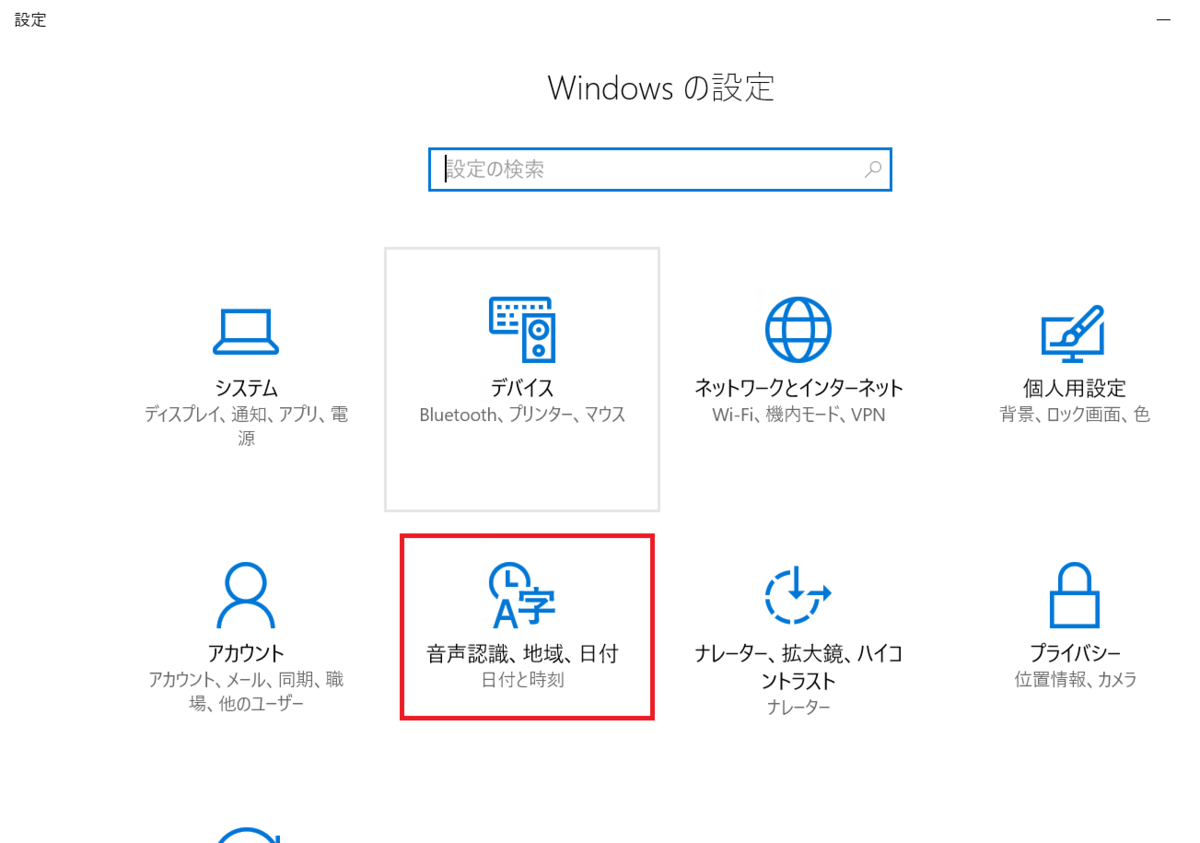Open the プライバシー padlock icon
This screenshot has height=843, width=1200.
tap(1075, 595)
